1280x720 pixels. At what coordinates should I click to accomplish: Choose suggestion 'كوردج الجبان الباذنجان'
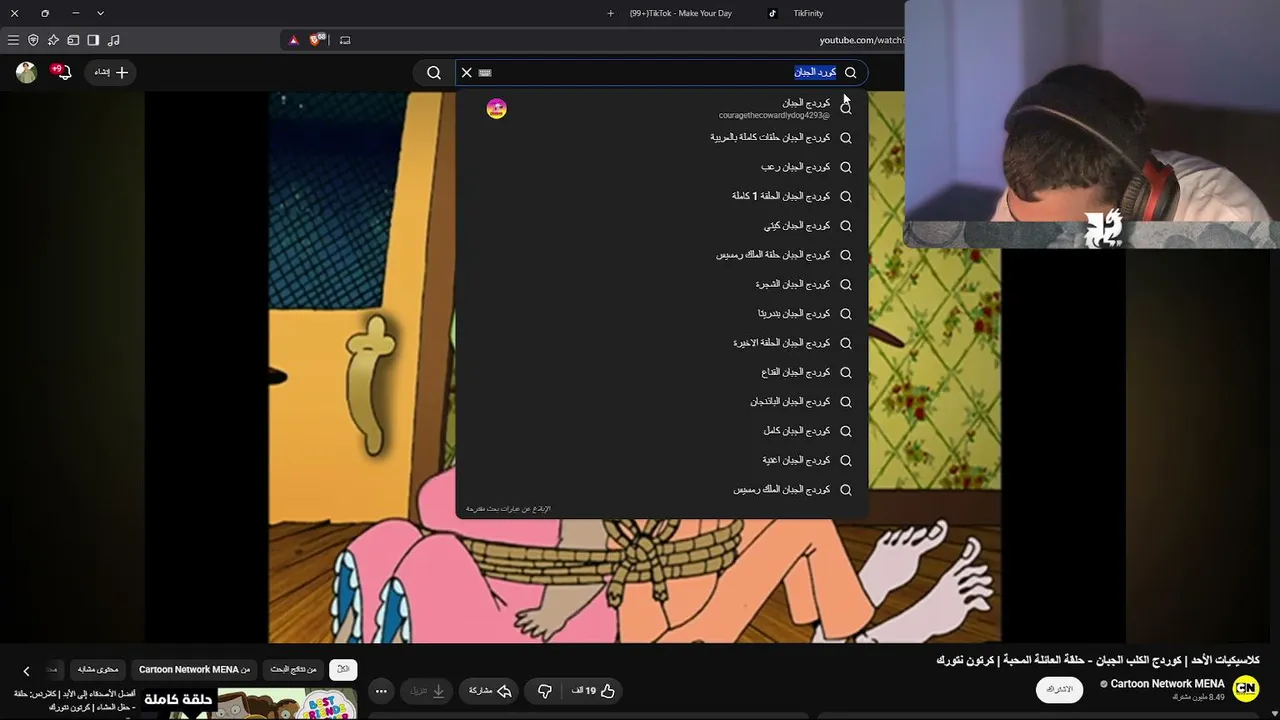(661, 402)
